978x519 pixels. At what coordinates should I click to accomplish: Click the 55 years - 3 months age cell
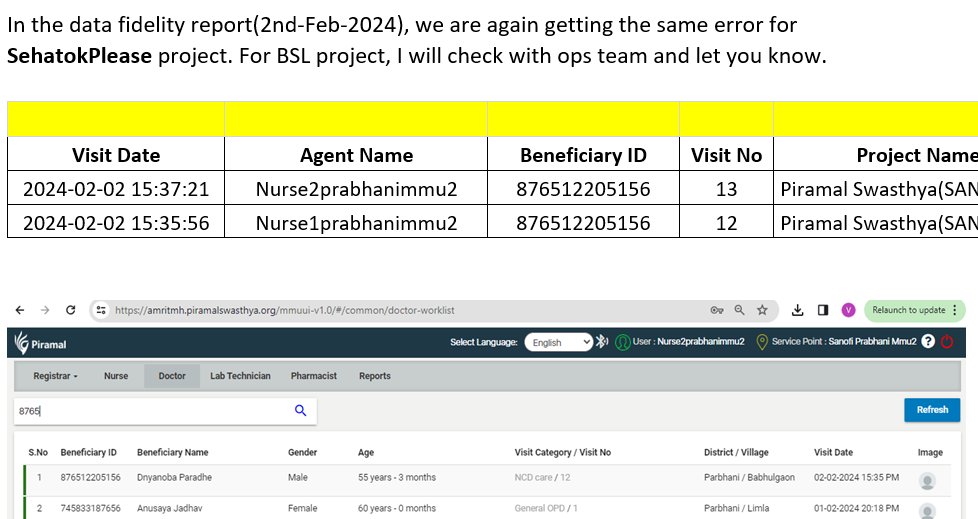pos(397,478)
